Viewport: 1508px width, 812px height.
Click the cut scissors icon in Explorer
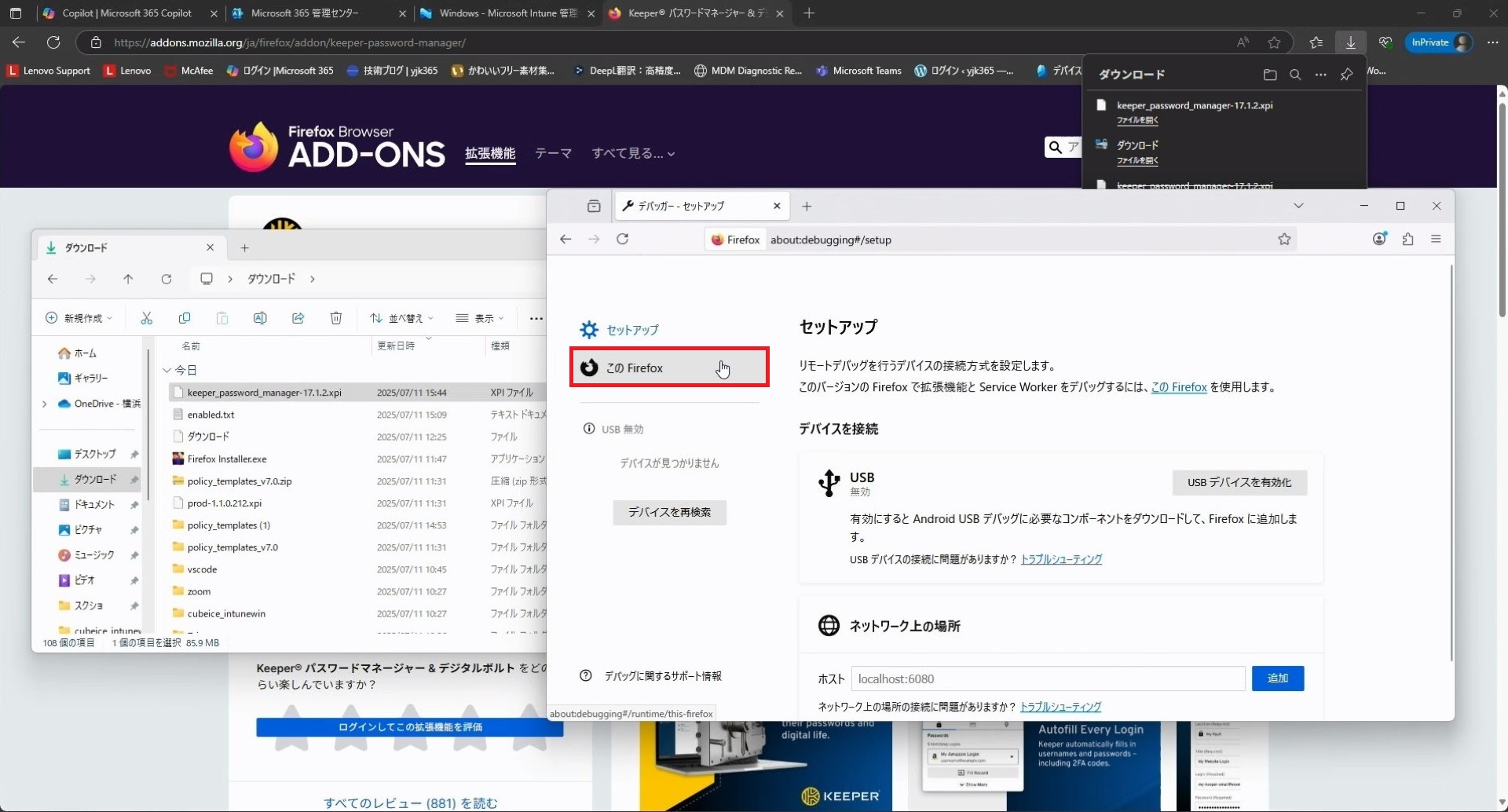(x=146, y=318)
